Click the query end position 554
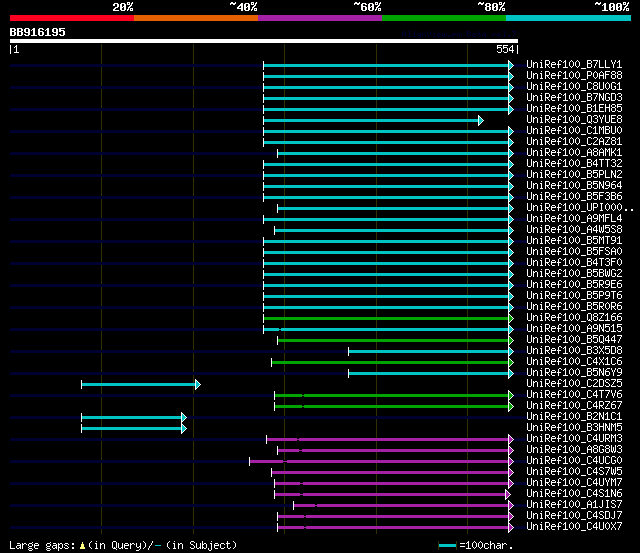640x553 pixels. tap(505, 49)
